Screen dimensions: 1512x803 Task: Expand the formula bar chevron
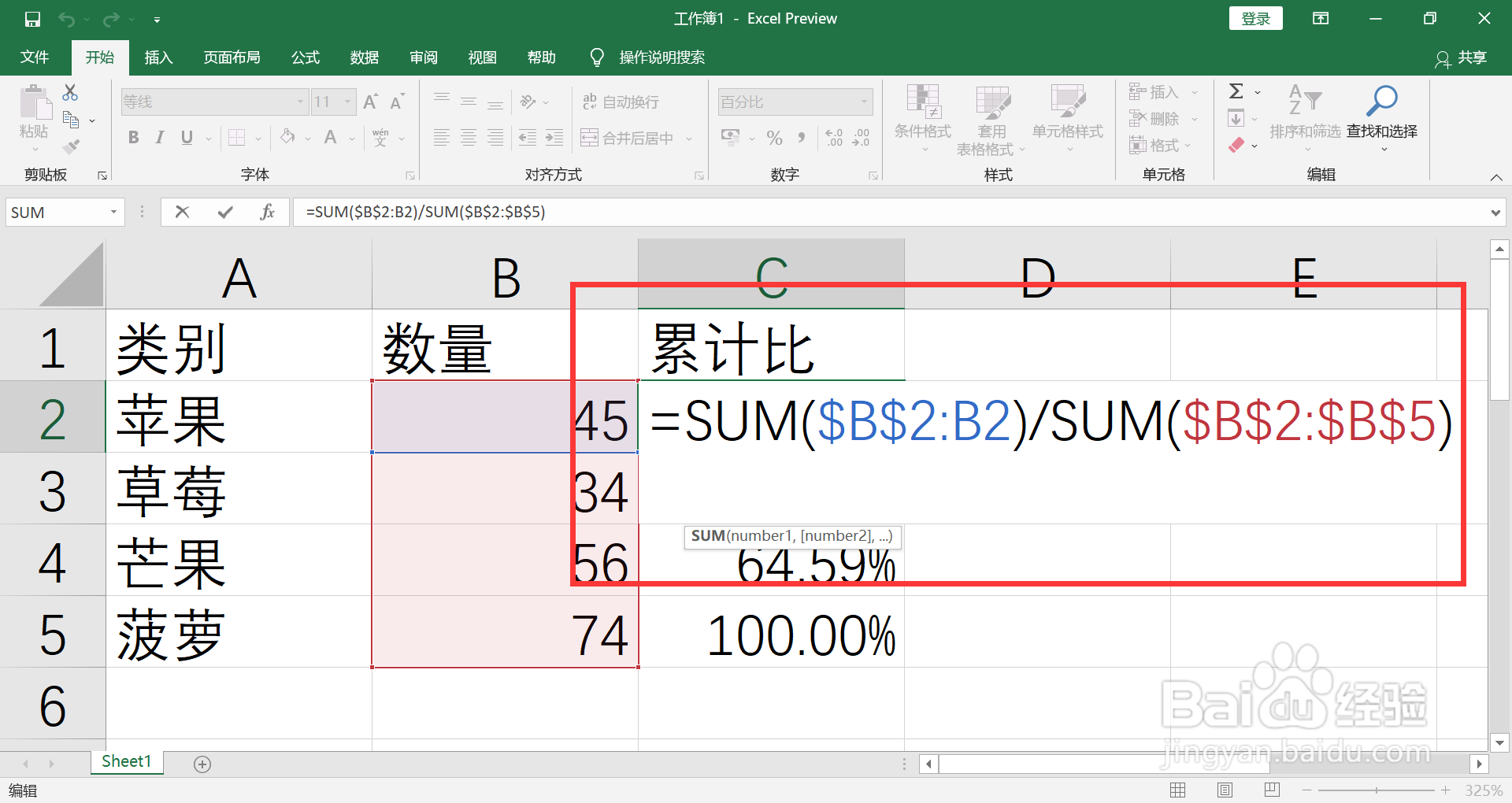[x=1495, y=213]
